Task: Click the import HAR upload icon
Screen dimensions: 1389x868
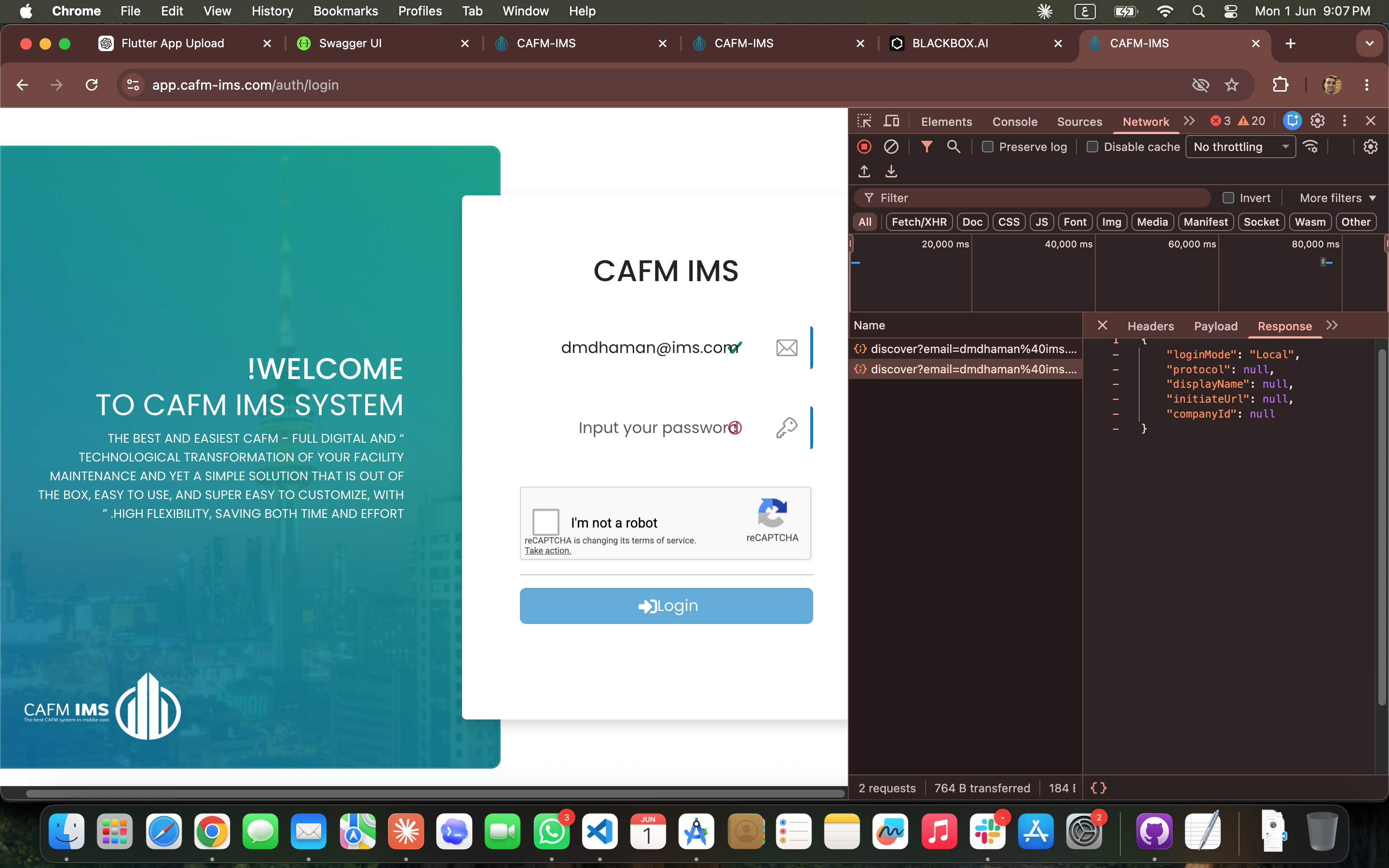Action: pos(864,171)
